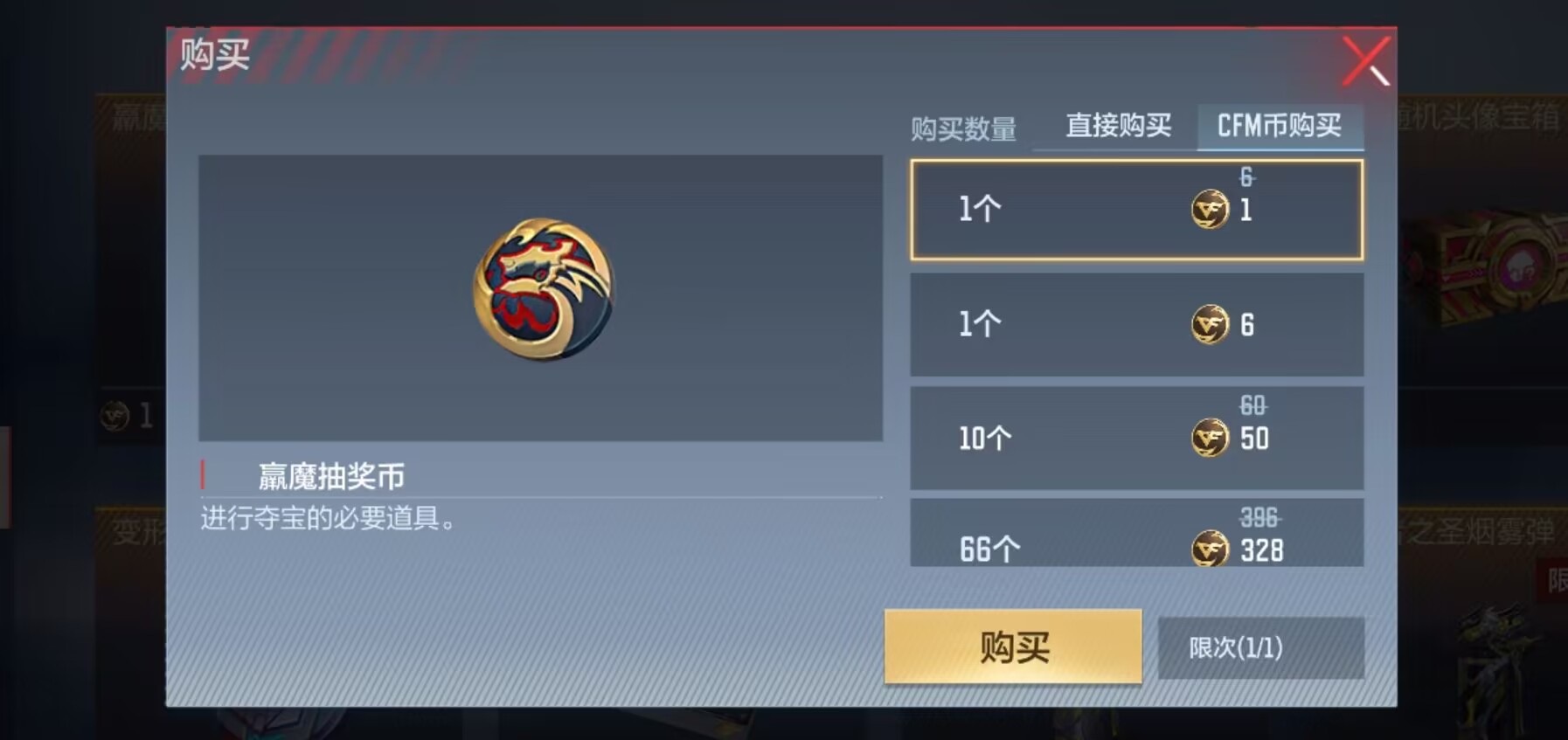Screen dimensions: 1568x740
Task: Click the gold 购买 button
Action: (x=1013, y=647)
